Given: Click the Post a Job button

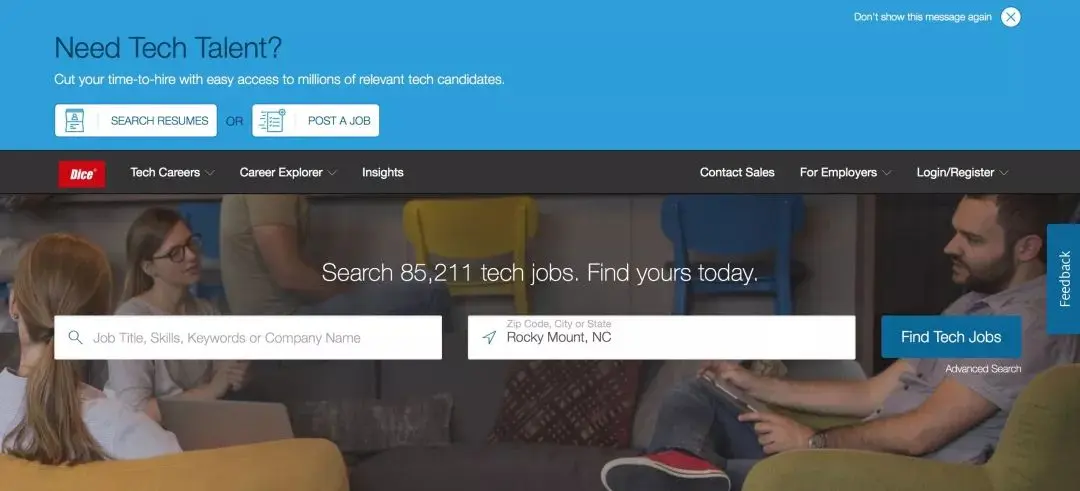Looking at the screenshot, I should (x=315, y=121).
